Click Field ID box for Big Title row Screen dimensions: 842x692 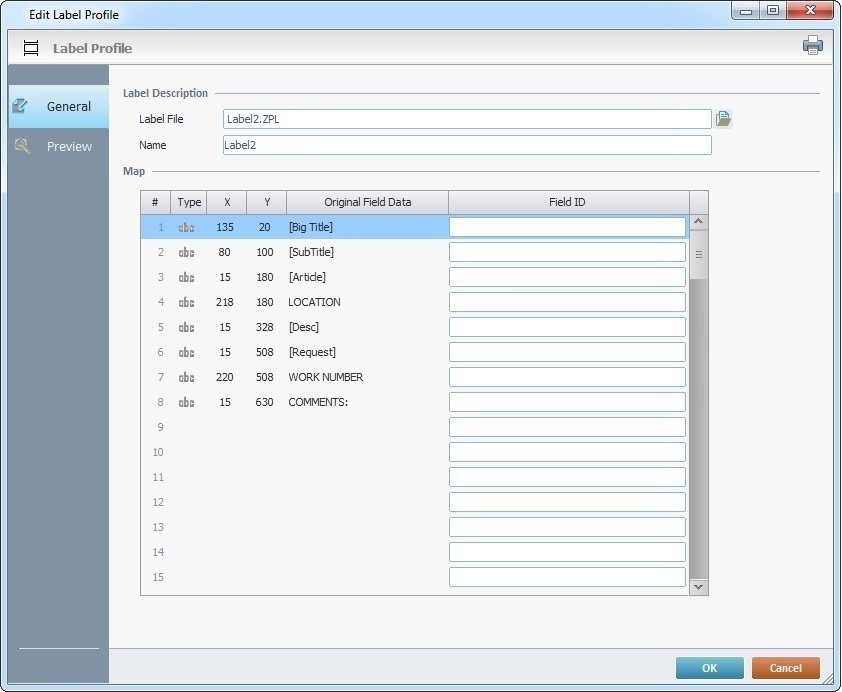tap(567, 227)
